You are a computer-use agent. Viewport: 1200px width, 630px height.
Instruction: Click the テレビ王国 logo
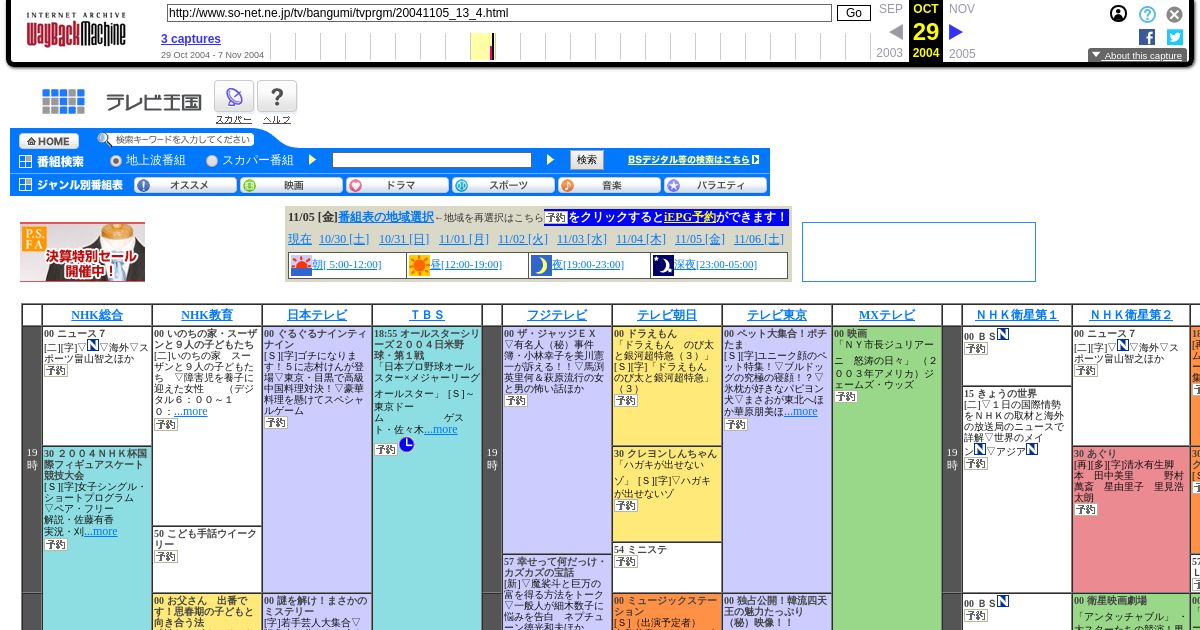point(154,102)
